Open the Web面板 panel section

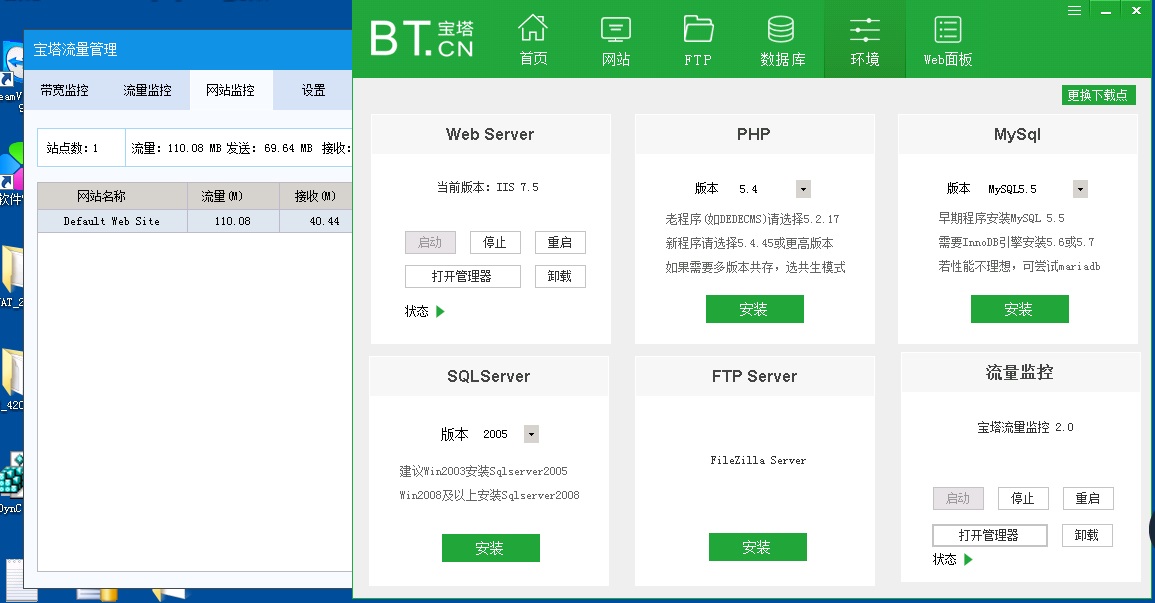tap(948, 40)
